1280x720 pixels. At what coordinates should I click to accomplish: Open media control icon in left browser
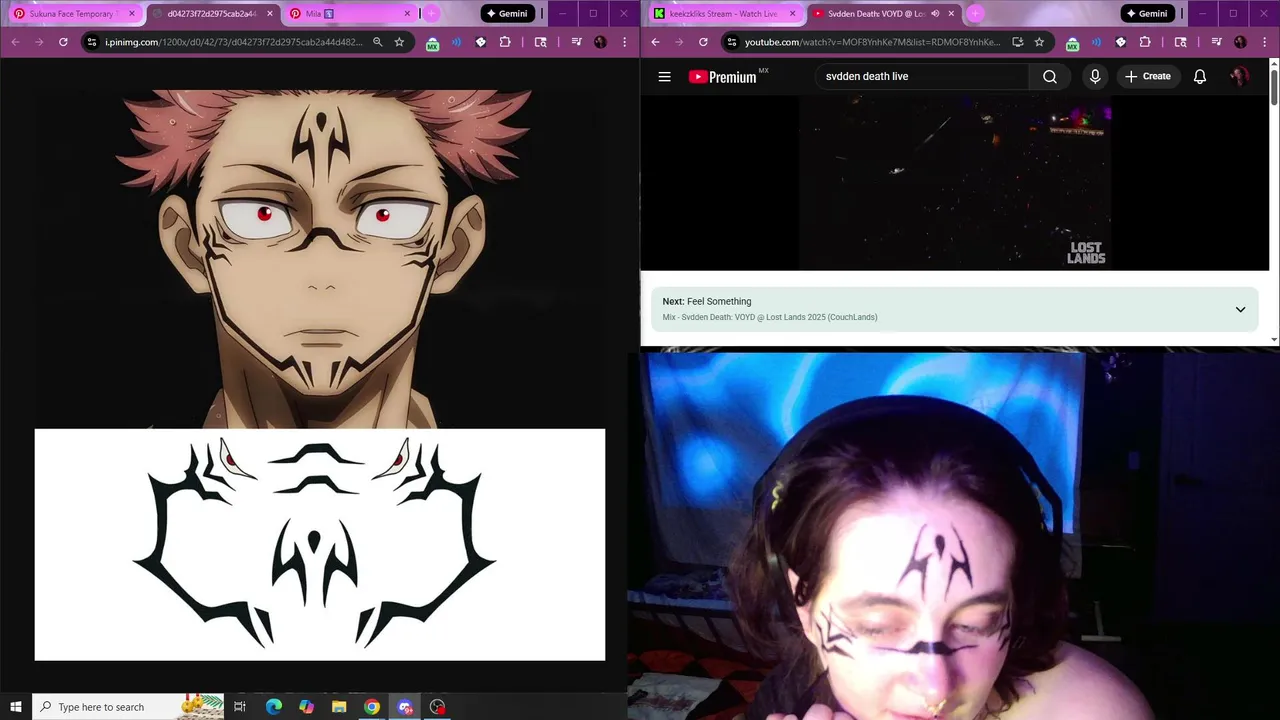(577, 42)
